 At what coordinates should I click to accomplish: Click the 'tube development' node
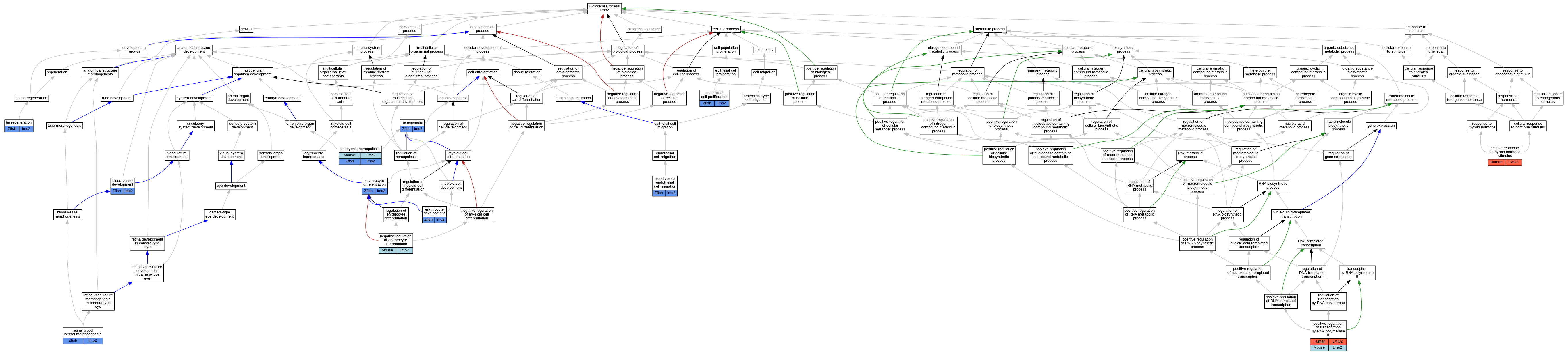click(x=117, y=98)
